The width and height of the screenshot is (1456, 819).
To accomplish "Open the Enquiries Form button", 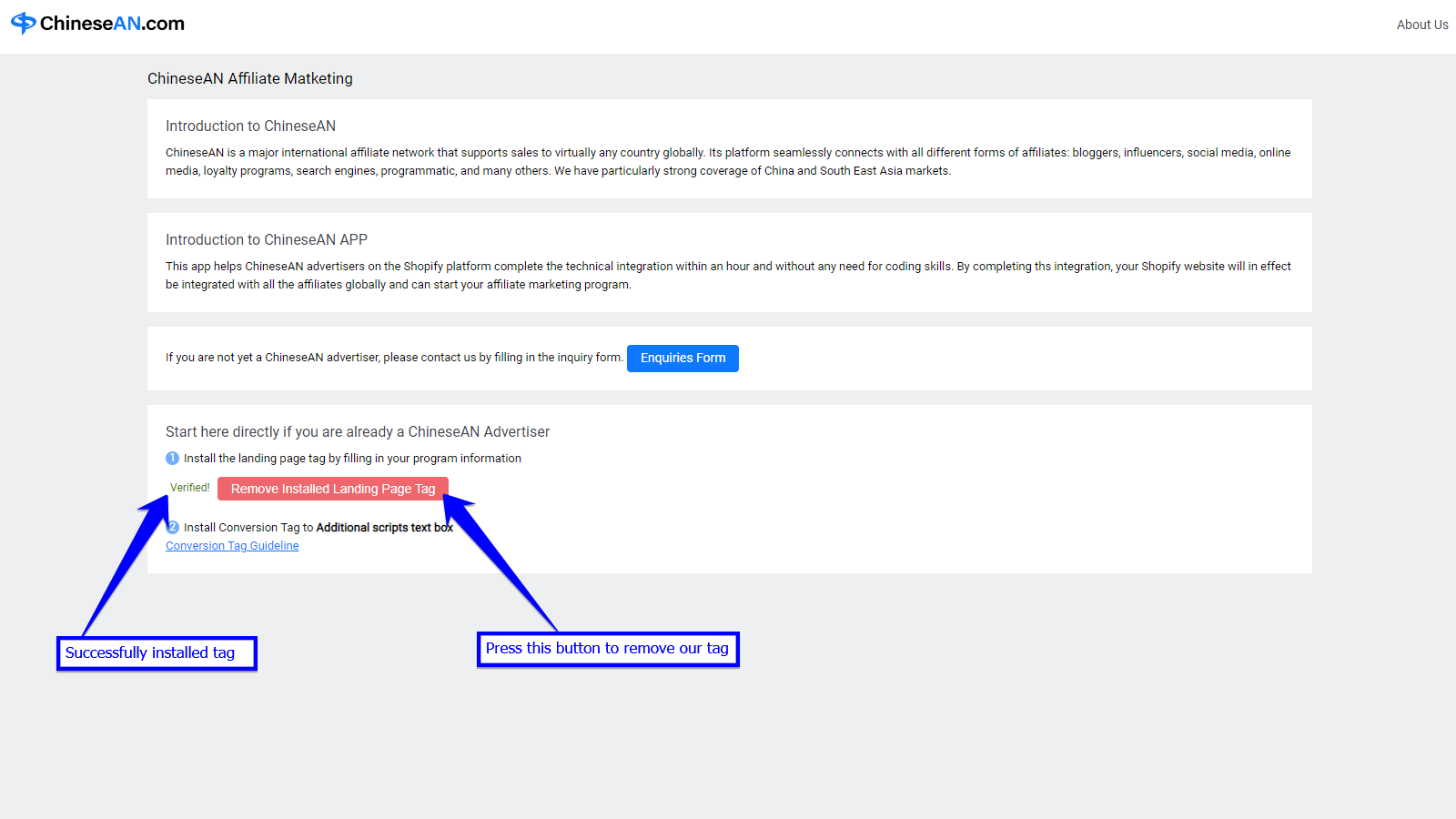I will [x=682, y=359].
